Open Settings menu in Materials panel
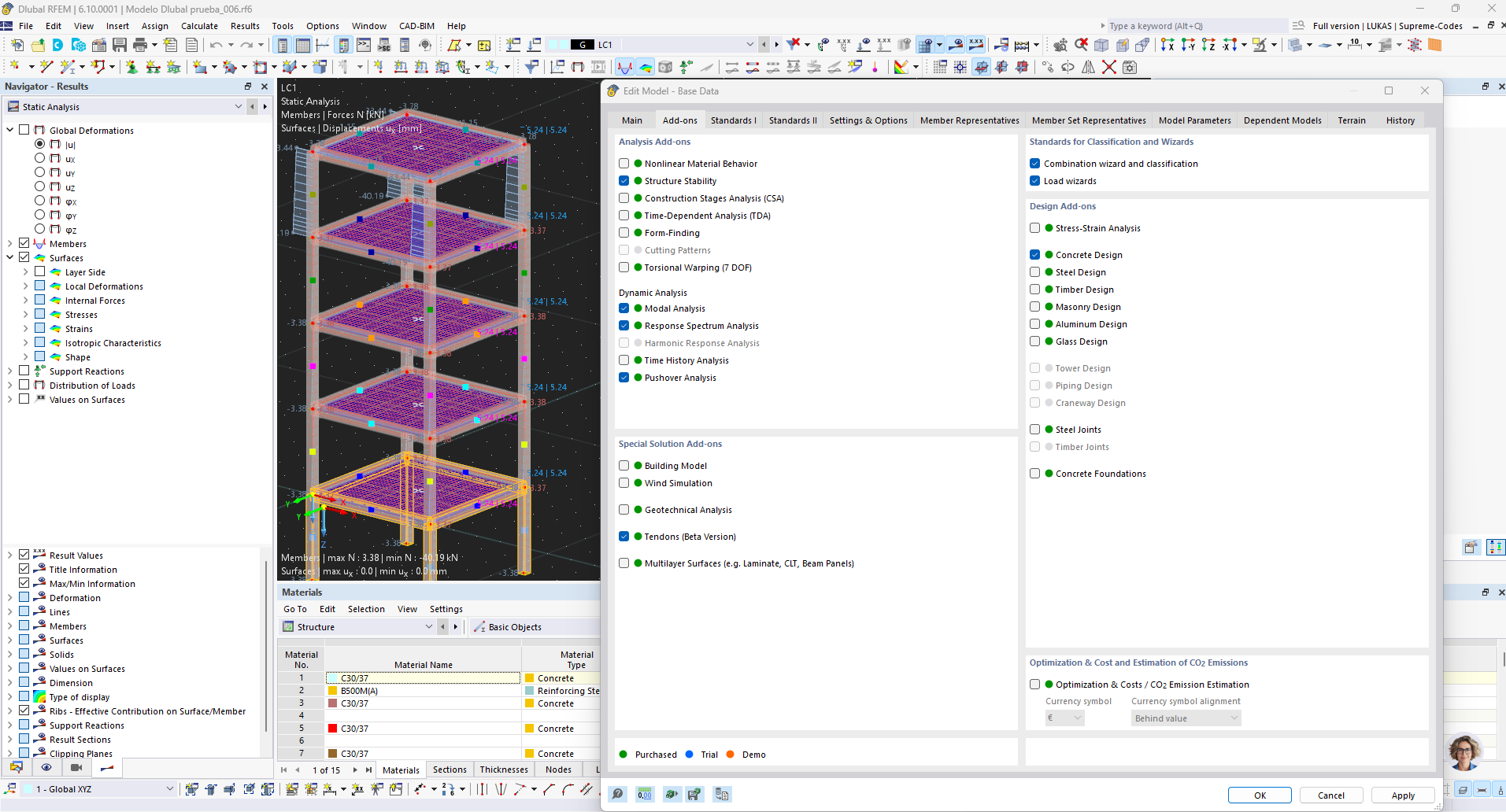Screen dimensions: 1506x812 [446, 609]
